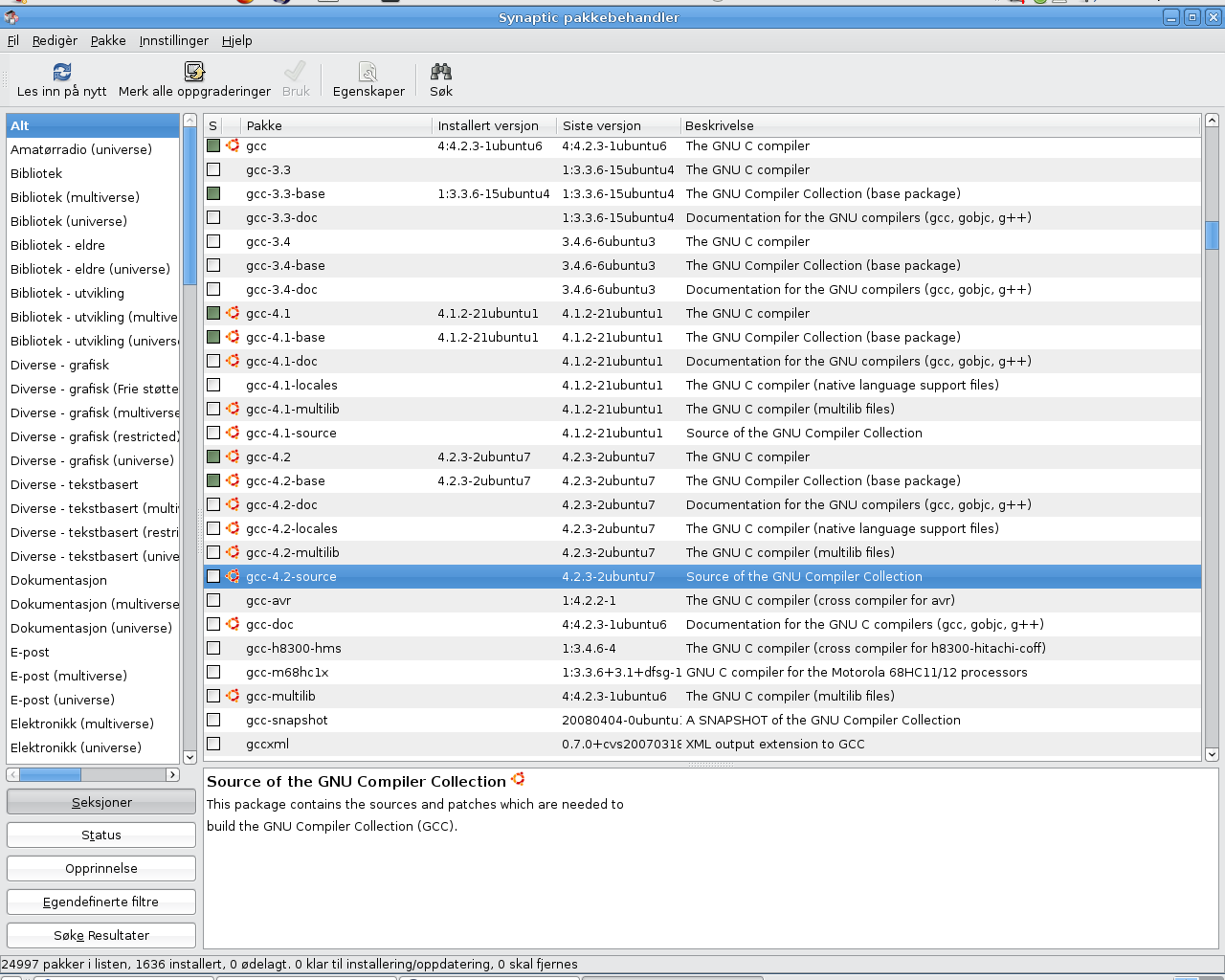Open the Hjelp menu
This screenshot has width=1225, height=980.
[236, 40]
